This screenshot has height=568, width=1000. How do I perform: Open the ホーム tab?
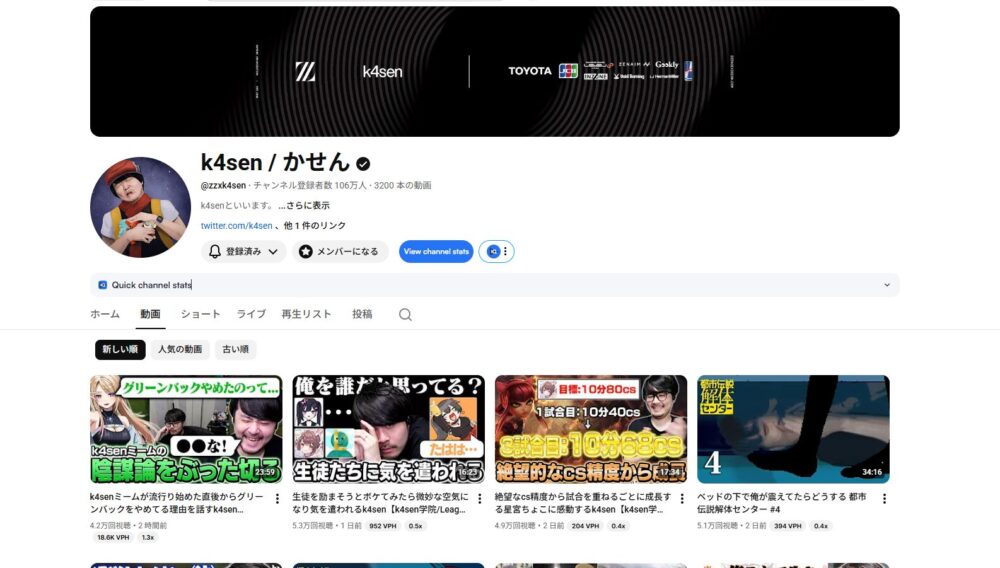pyautogui.click(x=105, y=314)
